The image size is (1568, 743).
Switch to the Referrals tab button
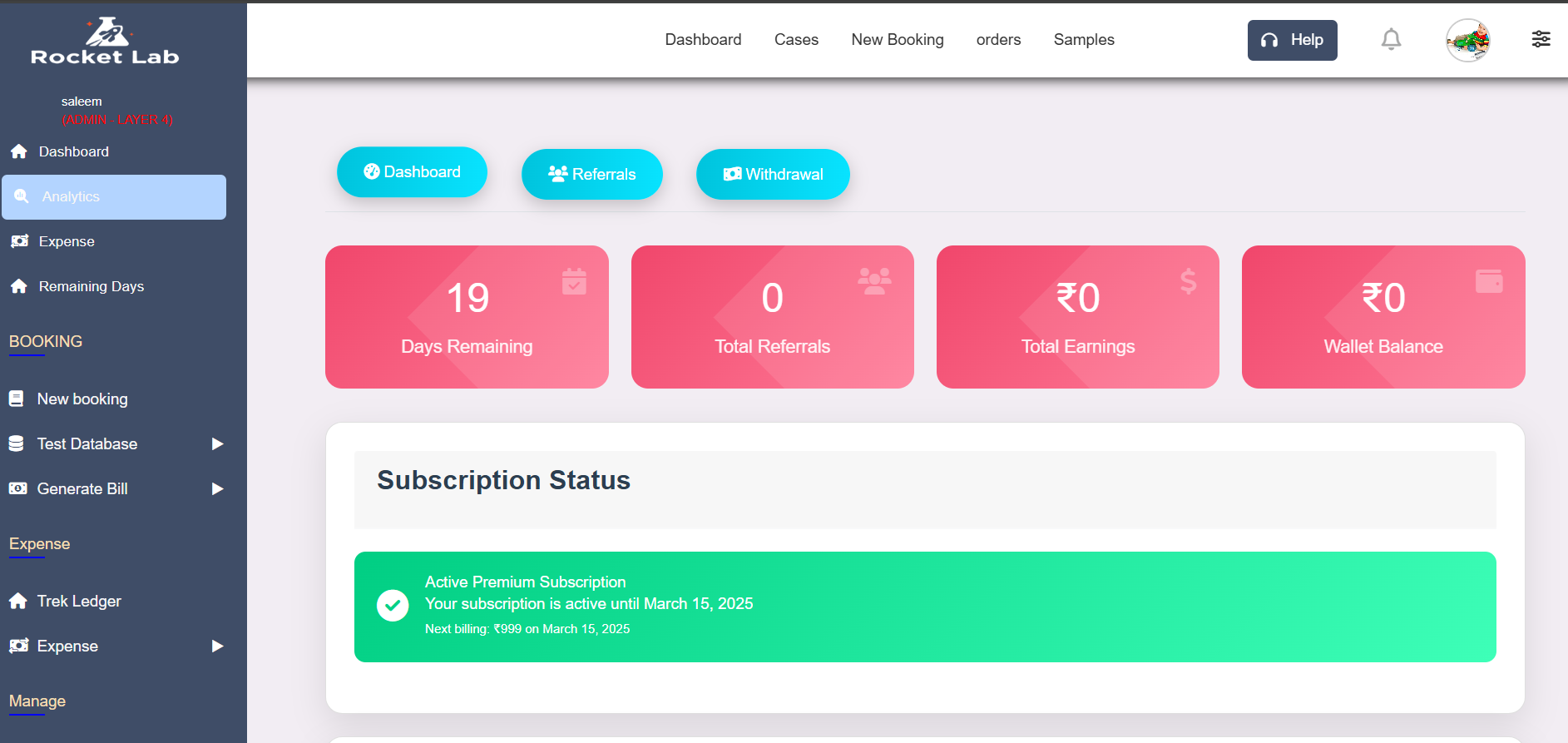[591, 174]
